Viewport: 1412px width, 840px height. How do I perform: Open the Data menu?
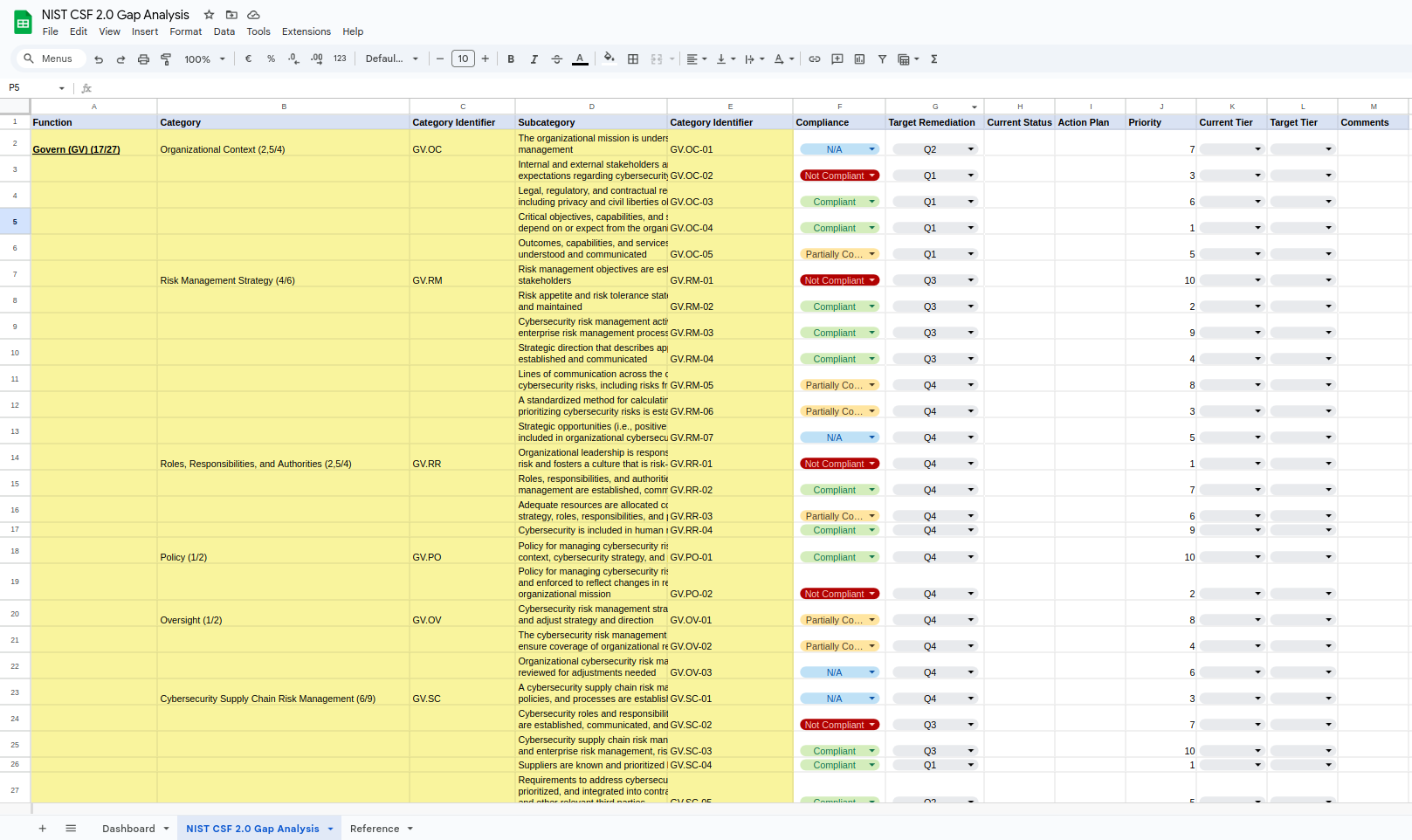pyautogui.click(x=224, y=31)
